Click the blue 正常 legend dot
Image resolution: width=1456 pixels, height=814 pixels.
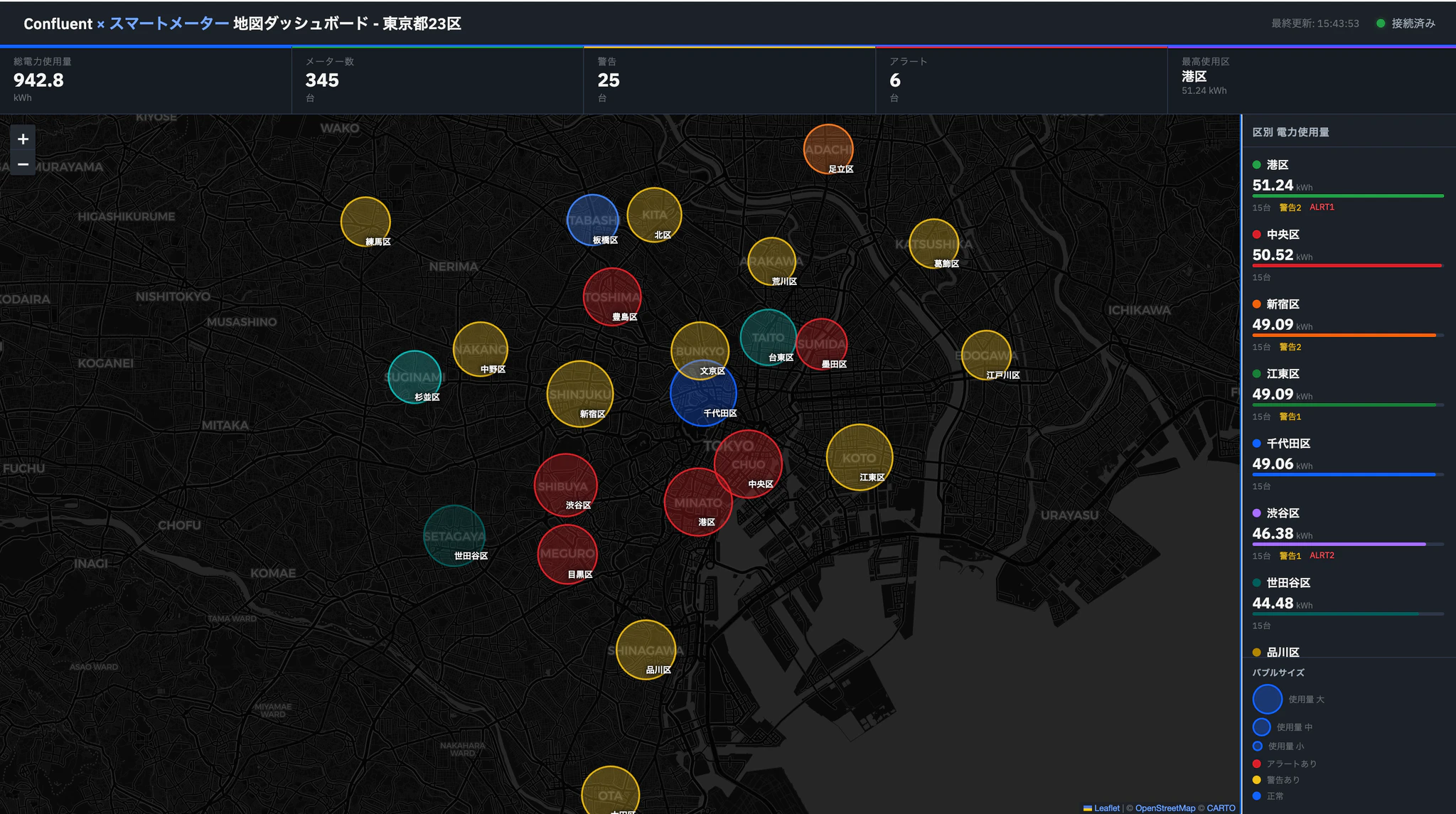tap(1256, 796)
